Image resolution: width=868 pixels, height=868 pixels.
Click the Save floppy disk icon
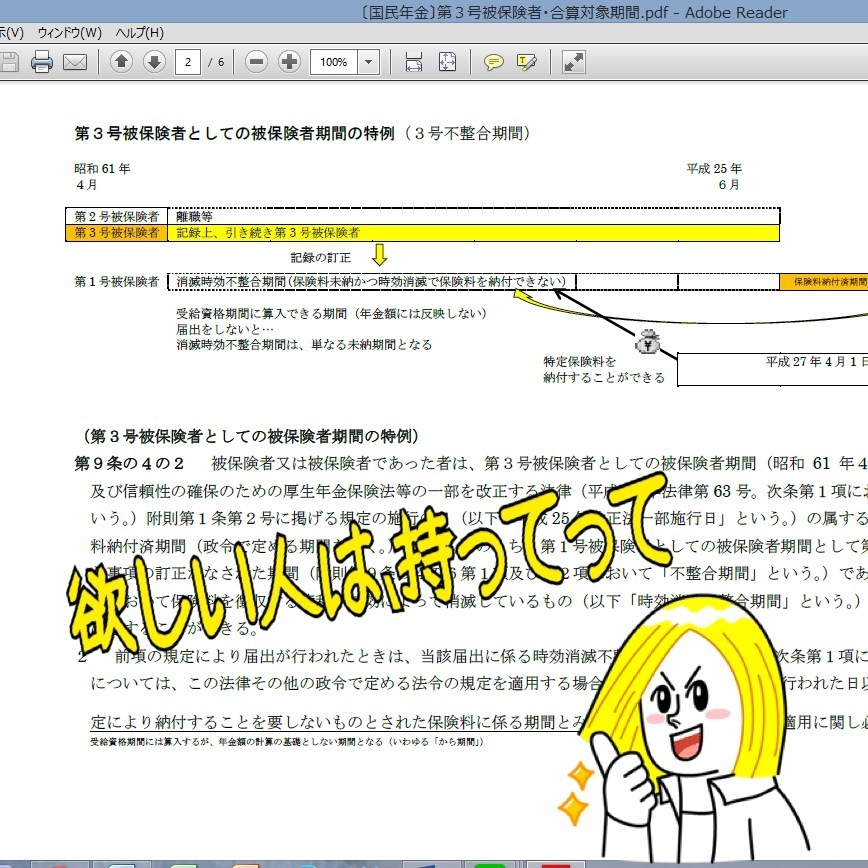tap(9, 61)
